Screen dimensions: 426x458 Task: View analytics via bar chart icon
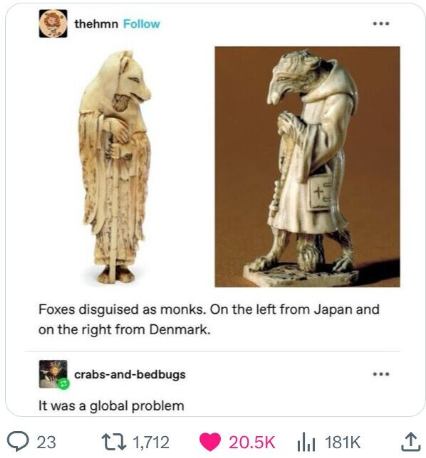306,442
